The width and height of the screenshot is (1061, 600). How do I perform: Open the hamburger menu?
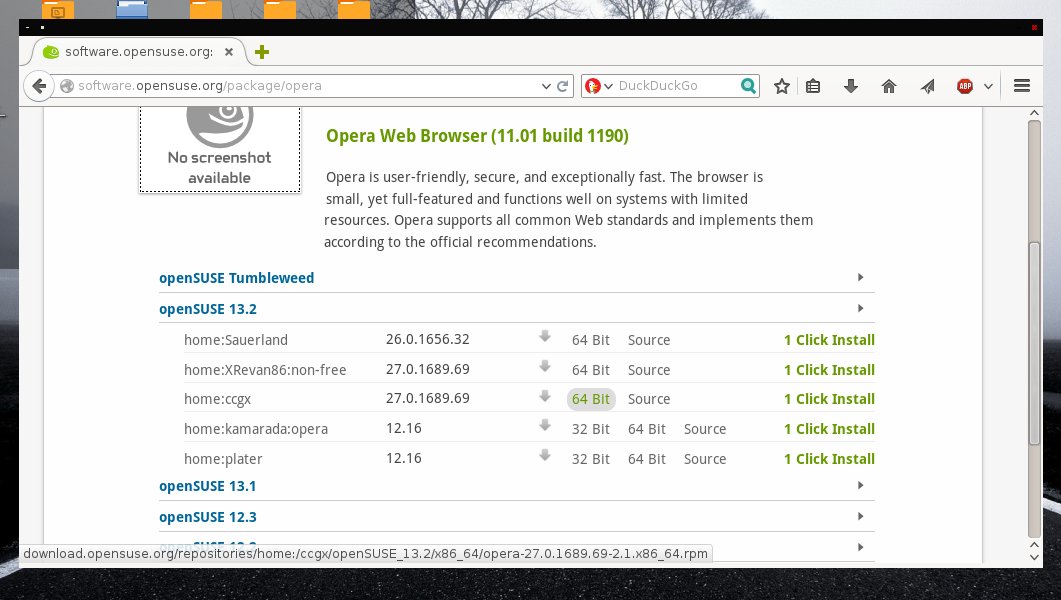[1022, 86]
